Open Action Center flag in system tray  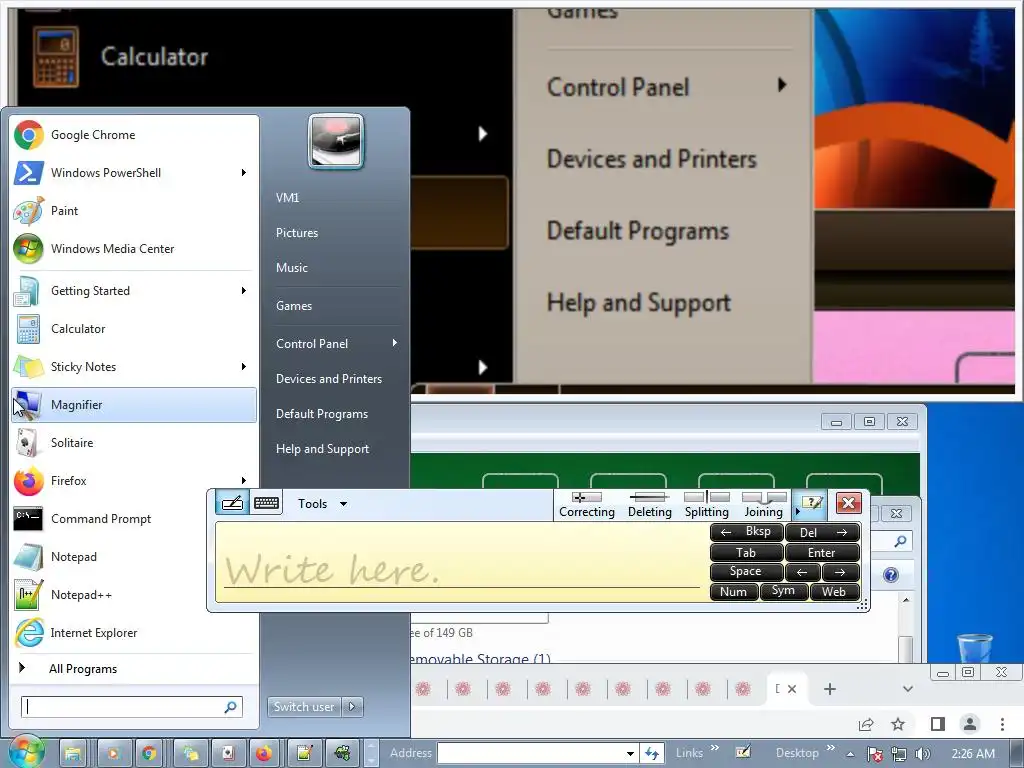(x=875, y=754)
